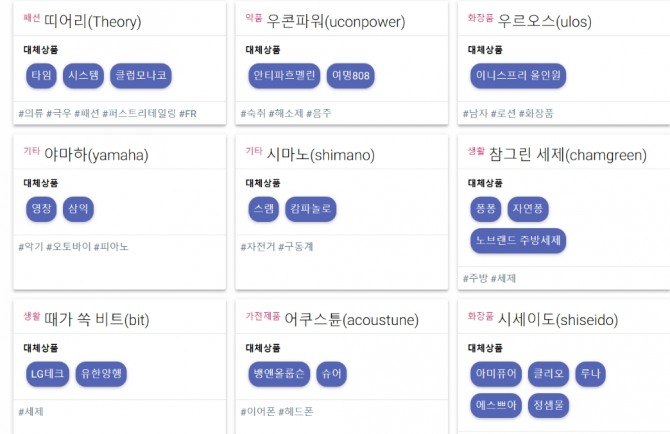Choose the 삼익 chip under 야마하
Screen dimensions: 670x434
point(78,209)
